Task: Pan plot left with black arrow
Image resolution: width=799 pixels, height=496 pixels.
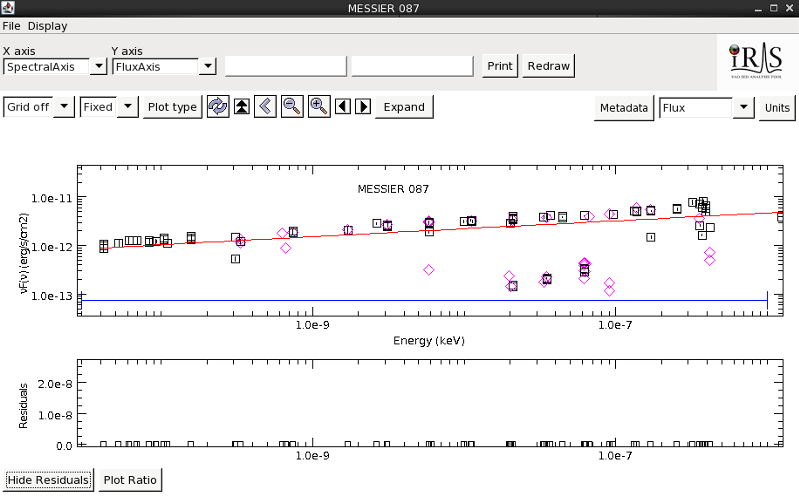Action: (x=342, y=107)
